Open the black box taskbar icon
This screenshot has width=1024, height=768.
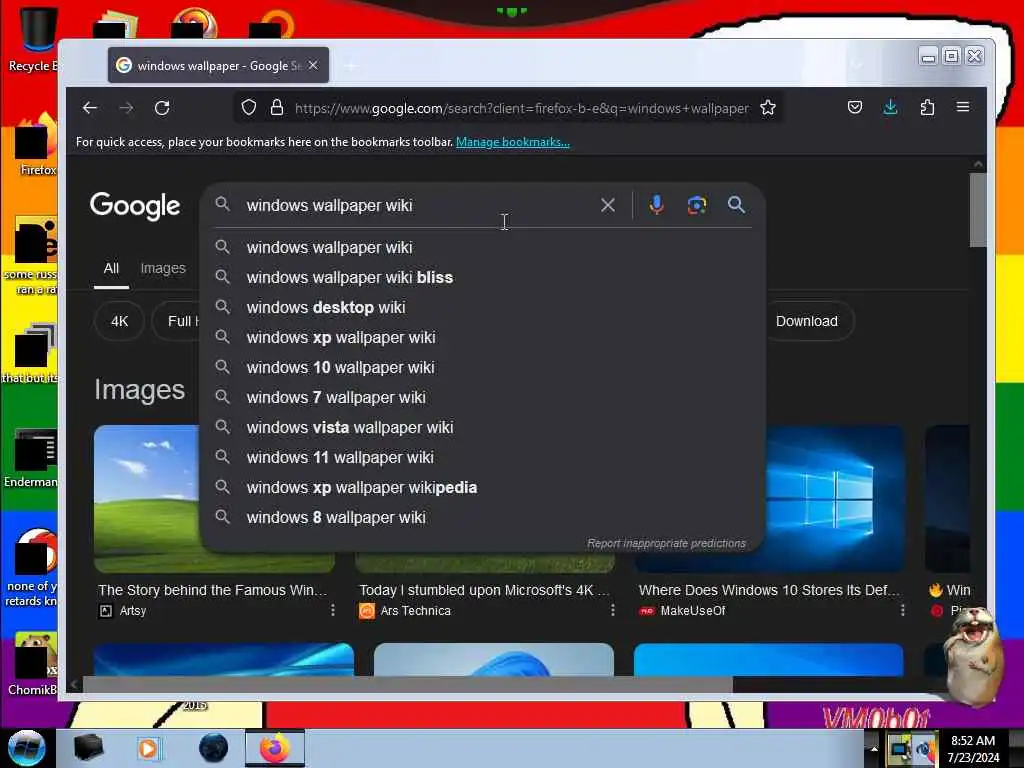point(89,748)
